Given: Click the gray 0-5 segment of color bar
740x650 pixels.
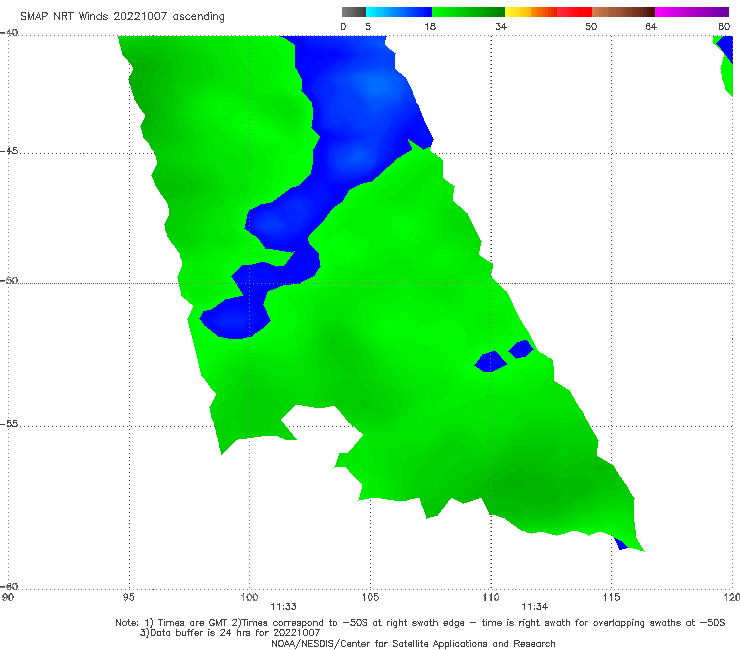Looking at the screenshot, I should pyautogui.click(x=354, y=12).
